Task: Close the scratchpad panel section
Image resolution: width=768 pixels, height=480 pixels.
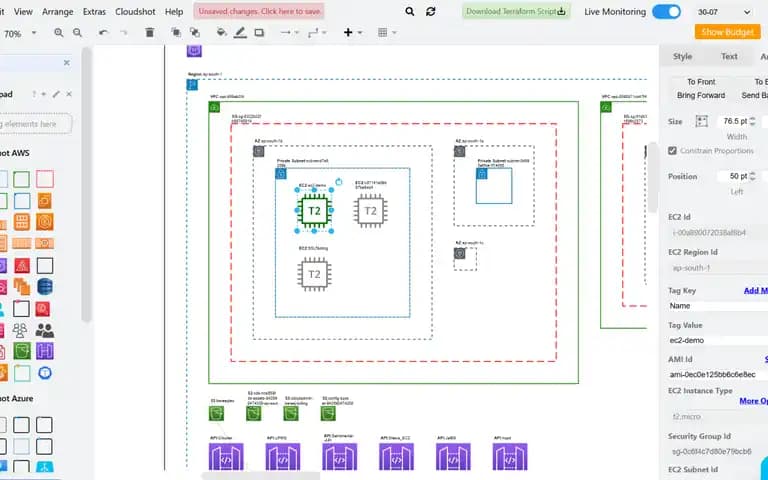Action: (69, 94)
